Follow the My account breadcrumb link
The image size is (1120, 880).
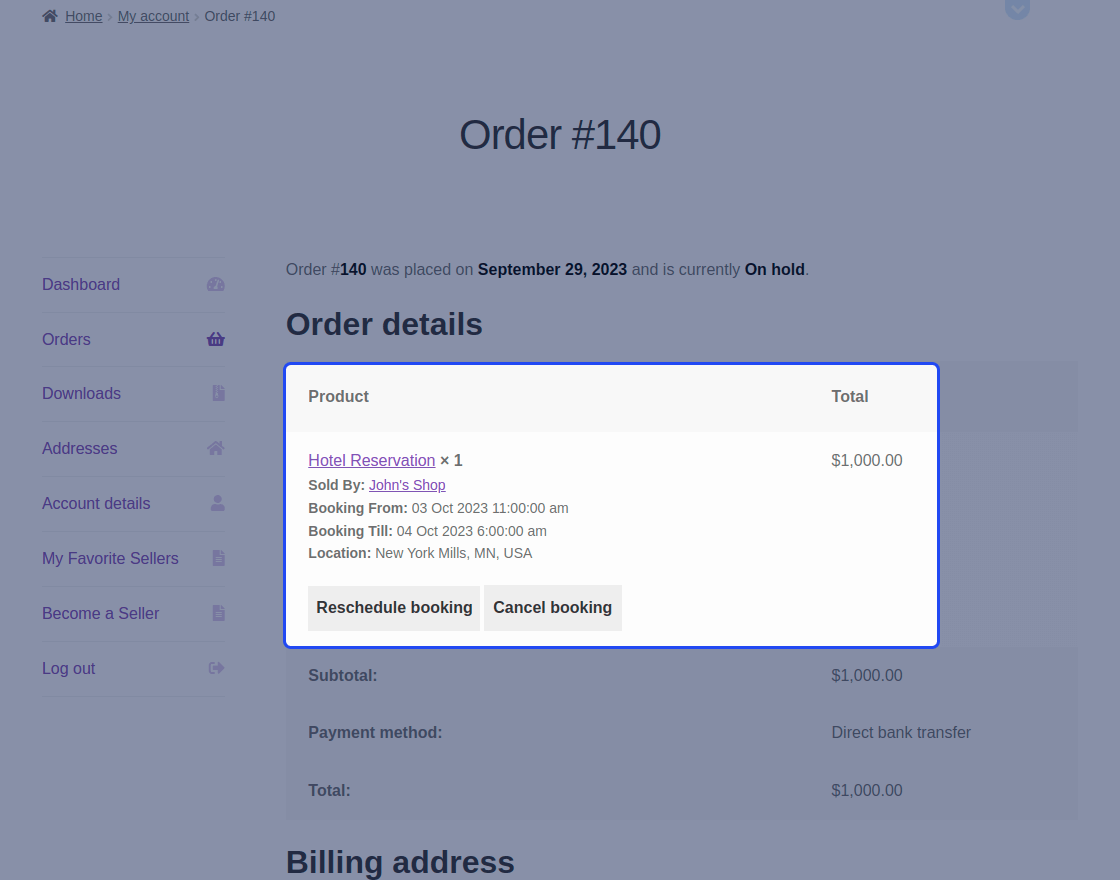coord(153,16)
